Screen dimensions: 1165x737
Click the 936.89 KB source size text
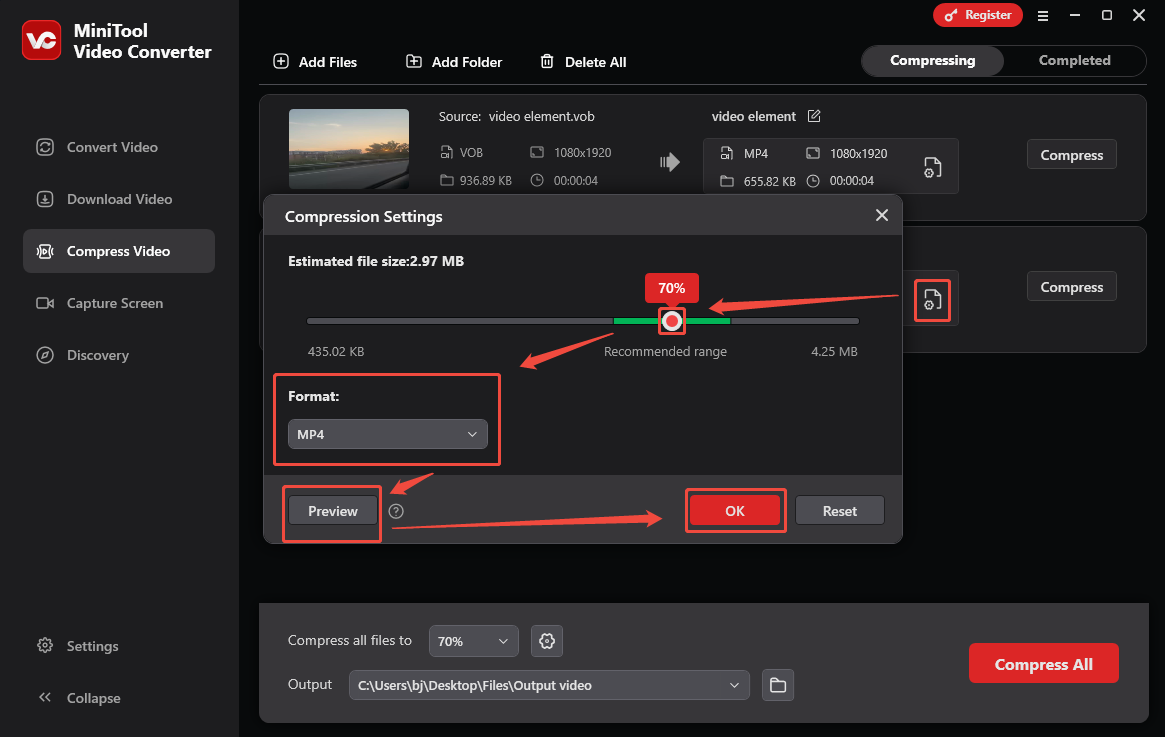pyautogui.click(x=486, y=181)
